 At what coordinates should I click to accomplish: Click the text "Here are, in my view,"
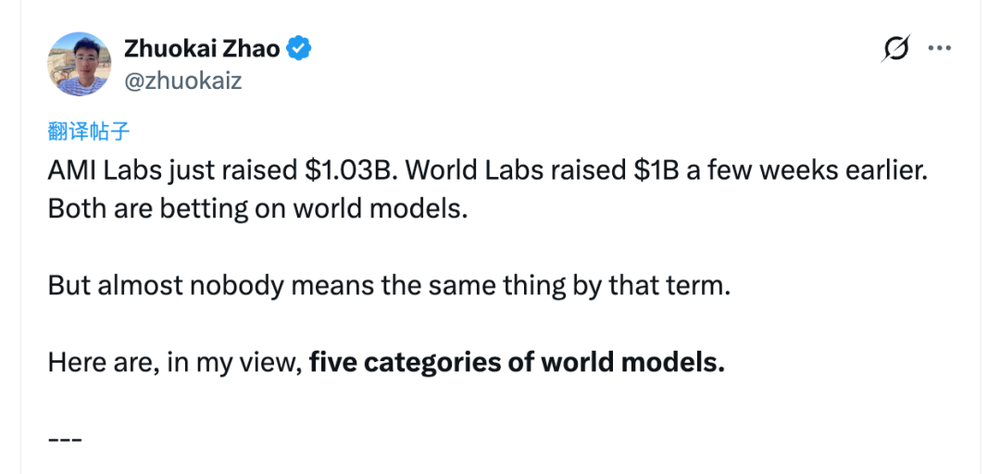click(175, 362)
